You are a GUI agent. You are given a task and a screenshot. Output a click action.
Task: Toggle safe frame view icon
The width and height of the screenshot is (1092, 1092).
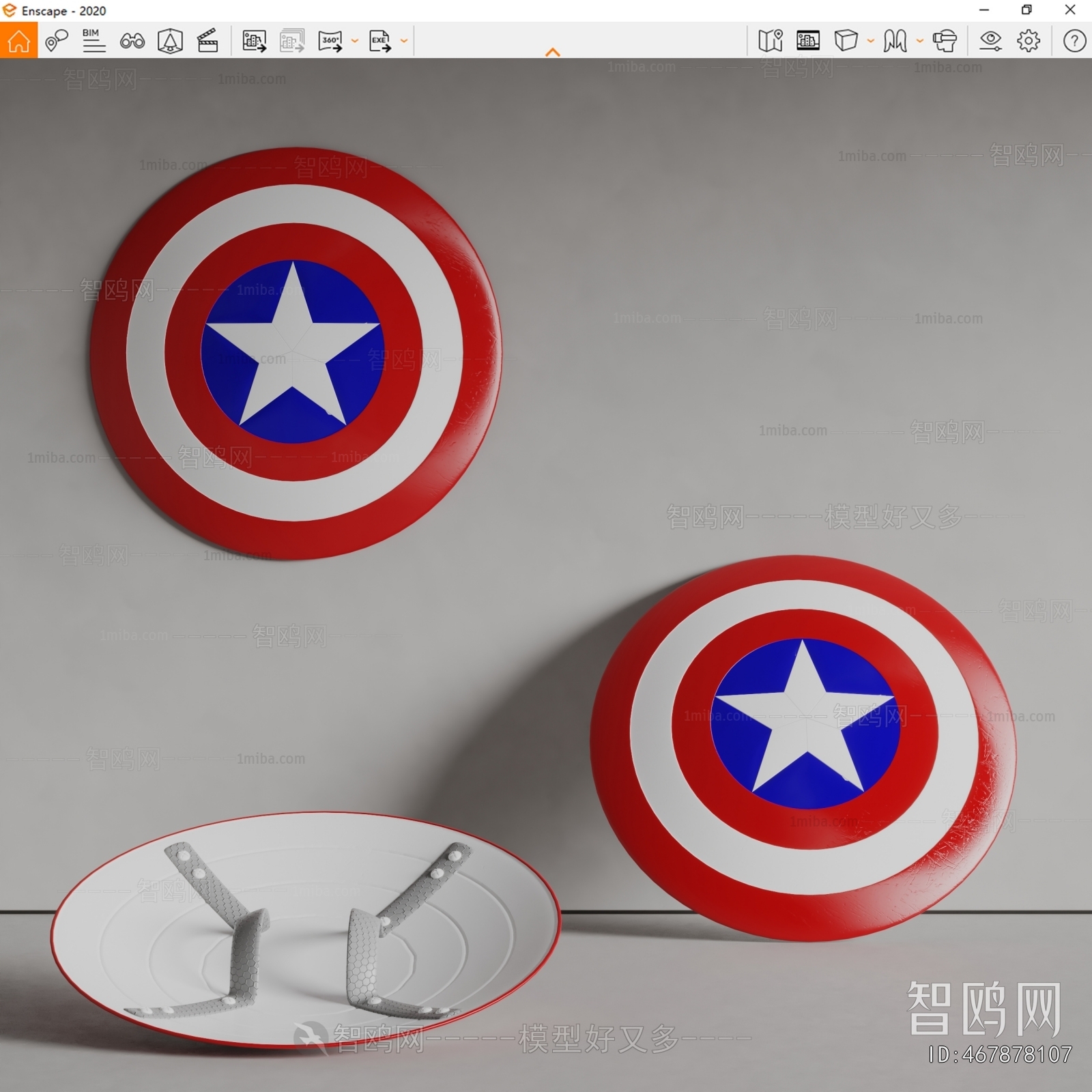808,41
